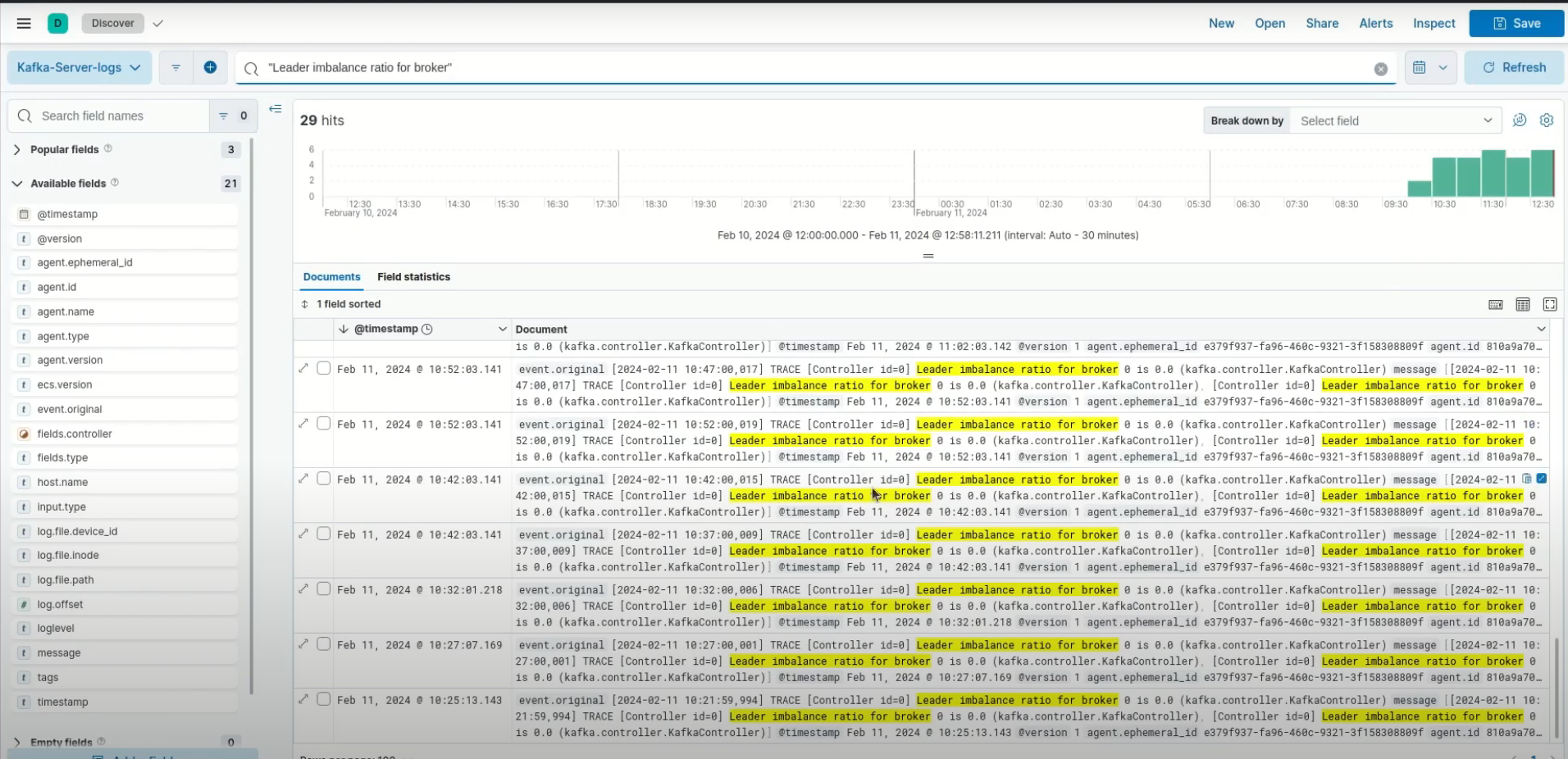
Task: Click the clock icon in @timestamp header
Action: [x=426, y=329]
